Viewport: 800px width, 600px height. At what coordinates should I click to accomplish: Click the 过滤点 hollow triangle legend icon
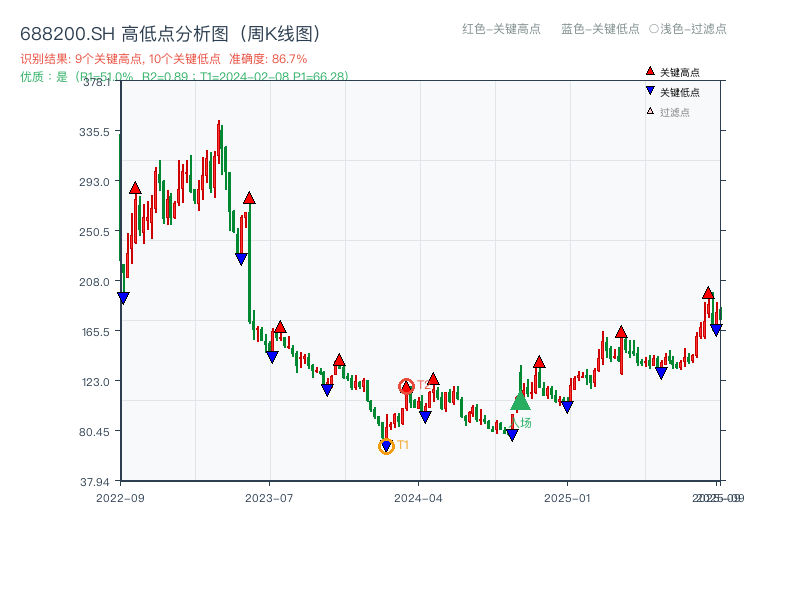(648, 110)
